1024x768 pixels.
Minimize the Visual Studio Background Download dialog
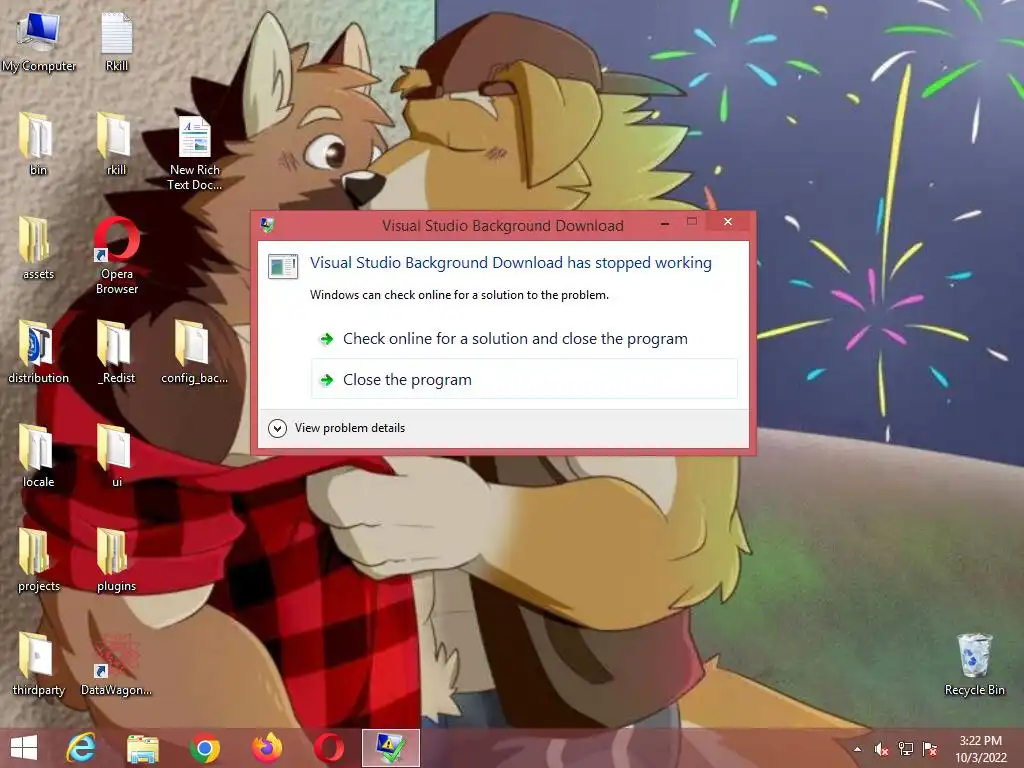(665, 223)
